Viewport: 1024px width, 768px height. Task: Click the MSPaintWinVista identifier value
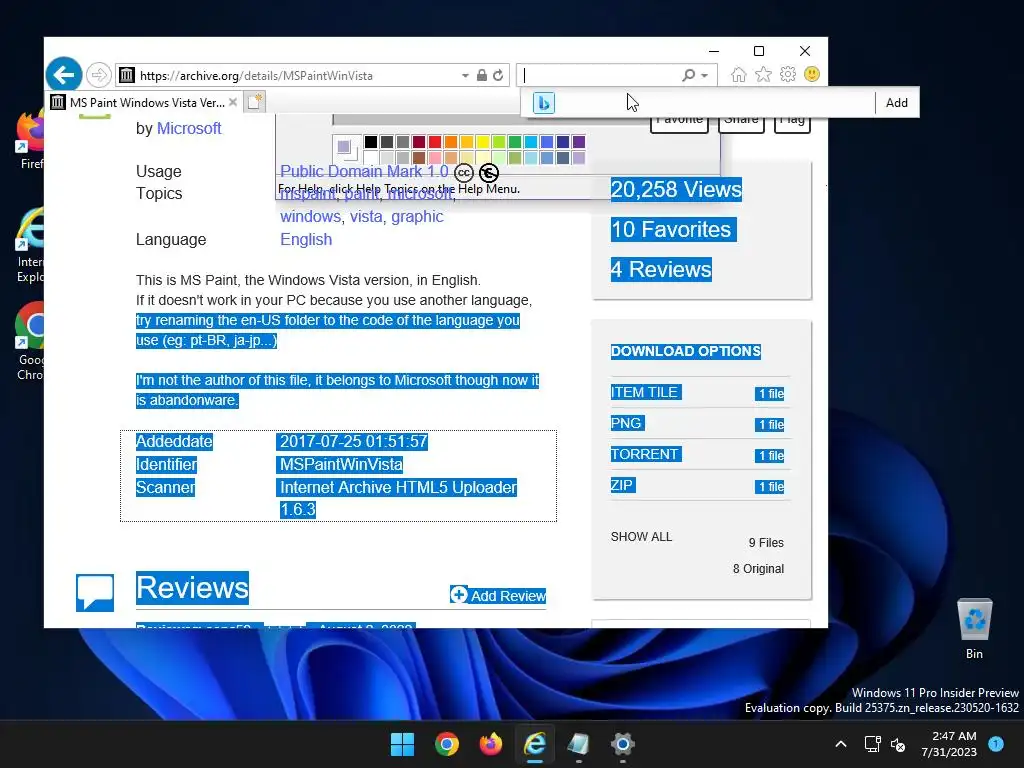pos(341,464)
